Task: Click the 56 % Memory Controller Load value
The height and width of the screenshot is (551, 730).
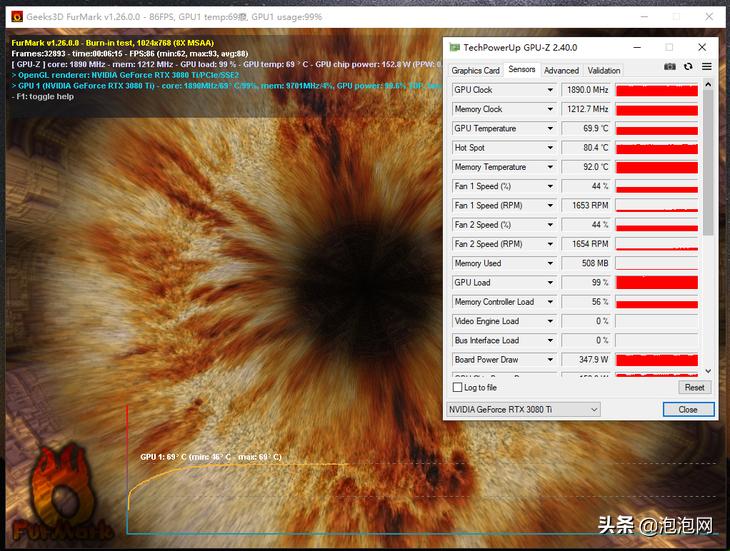Action: tap(587, 302)
